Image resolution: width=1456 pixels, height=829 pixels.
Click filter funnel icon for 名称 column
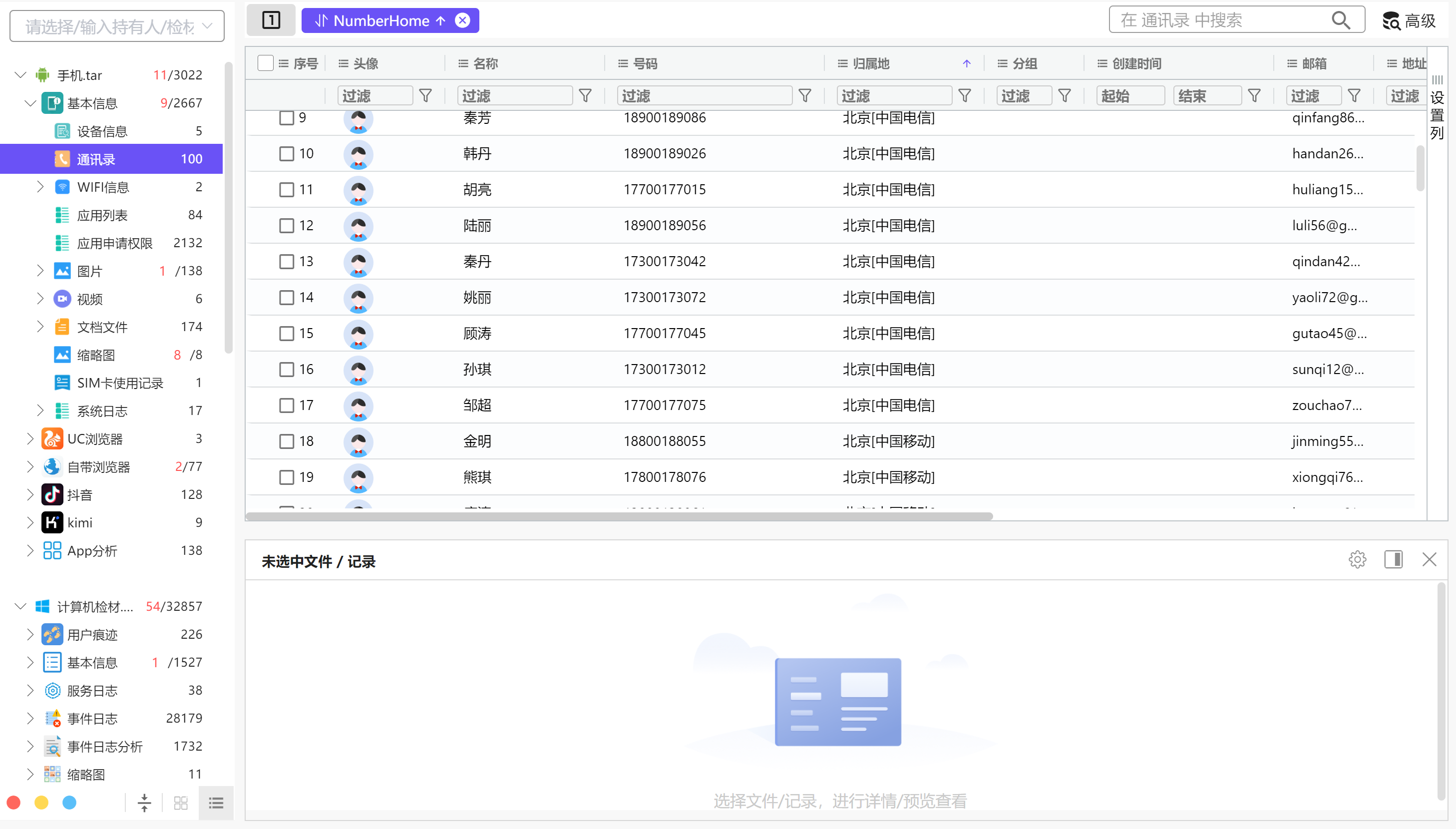[585, 96]
